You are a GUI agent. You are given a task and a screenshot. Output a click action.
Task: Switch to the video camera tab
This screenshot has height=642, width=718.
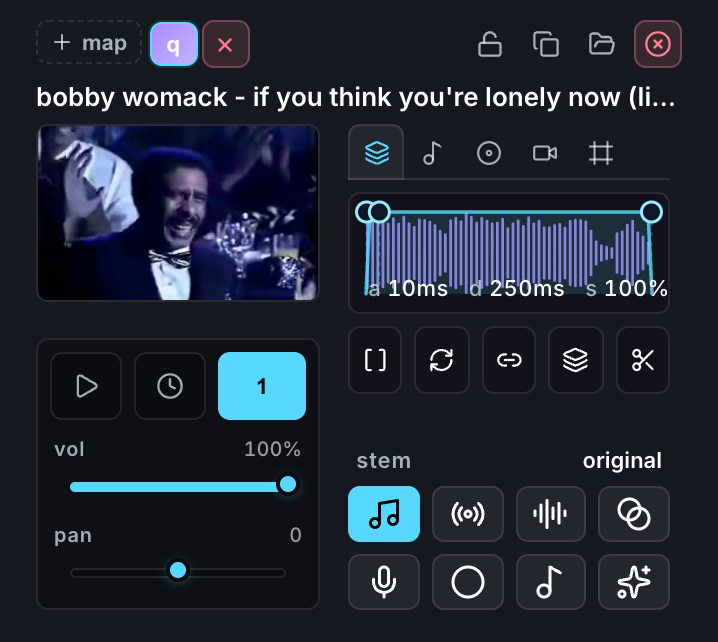[545, 152]
